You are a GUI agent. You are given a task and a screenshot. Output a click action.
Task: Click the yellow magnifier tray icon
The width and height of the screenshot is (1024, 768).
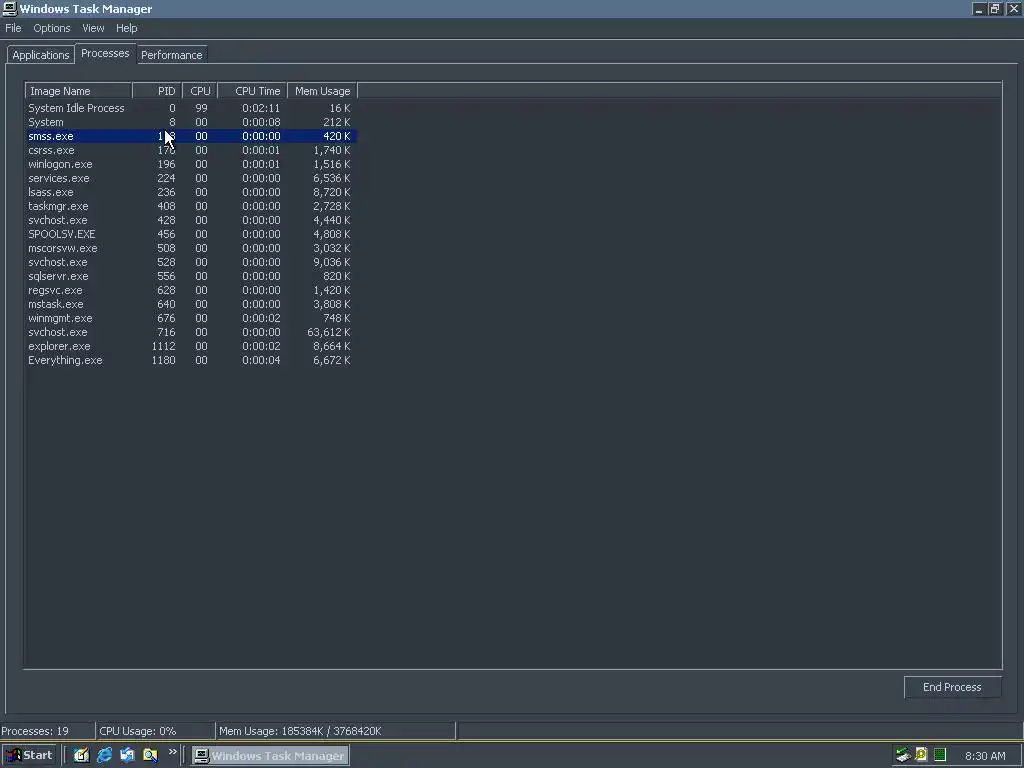921,755
